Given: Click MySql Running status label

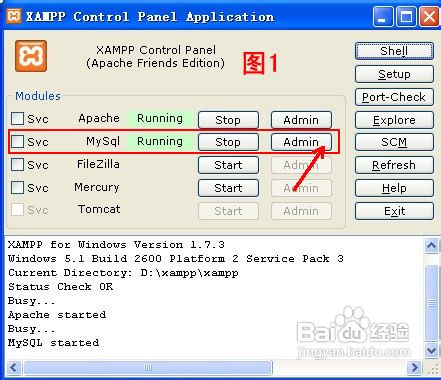Looking at the screenshot, I should tap(160, 141).
